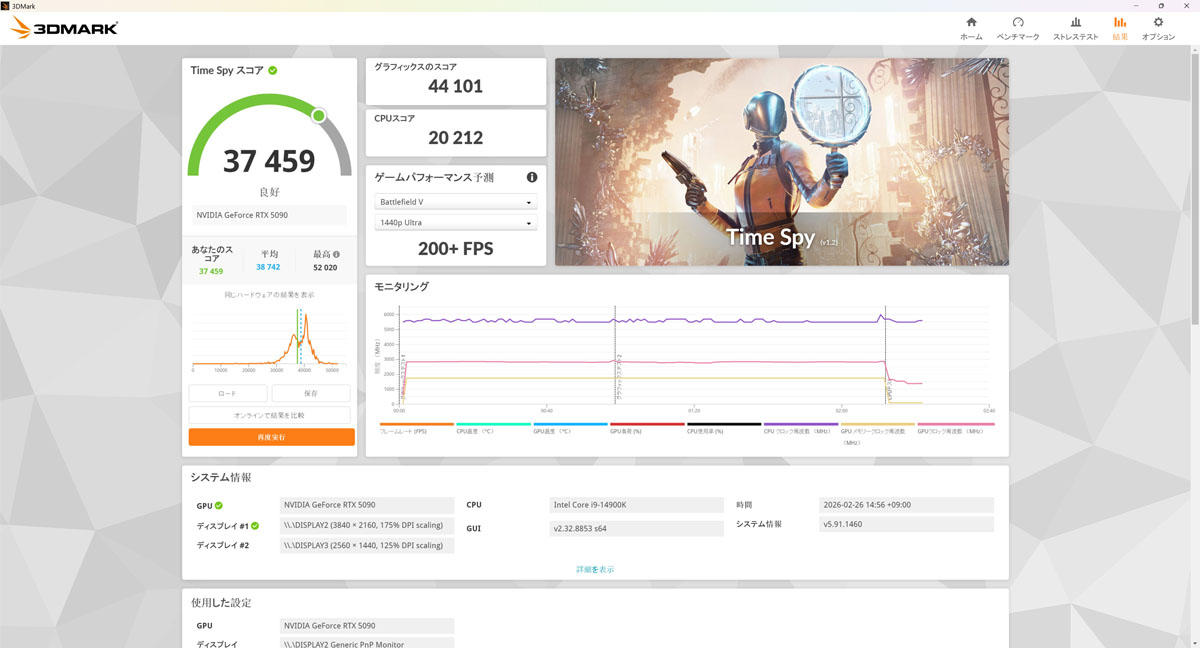Open the 1440p Ultra resolution dropdown

coord(455,223)
